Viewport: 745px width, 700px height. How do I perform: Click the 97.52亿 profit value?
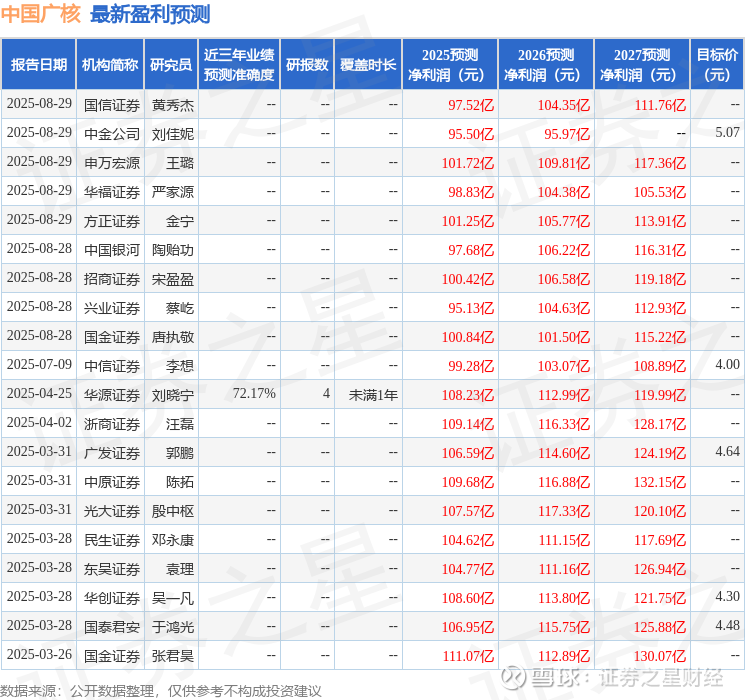[x=471, y=105]
